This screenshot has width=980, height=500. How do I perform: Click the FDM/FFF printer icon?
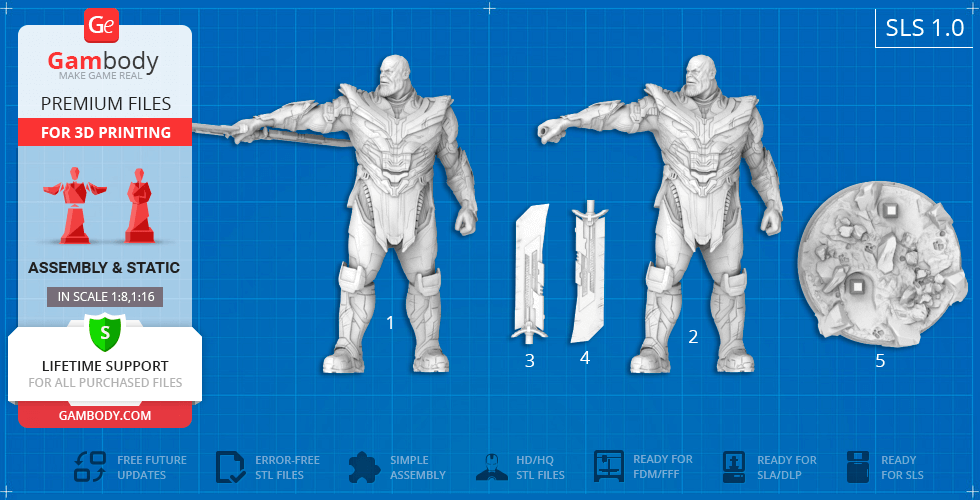click(x=609, y=466)
